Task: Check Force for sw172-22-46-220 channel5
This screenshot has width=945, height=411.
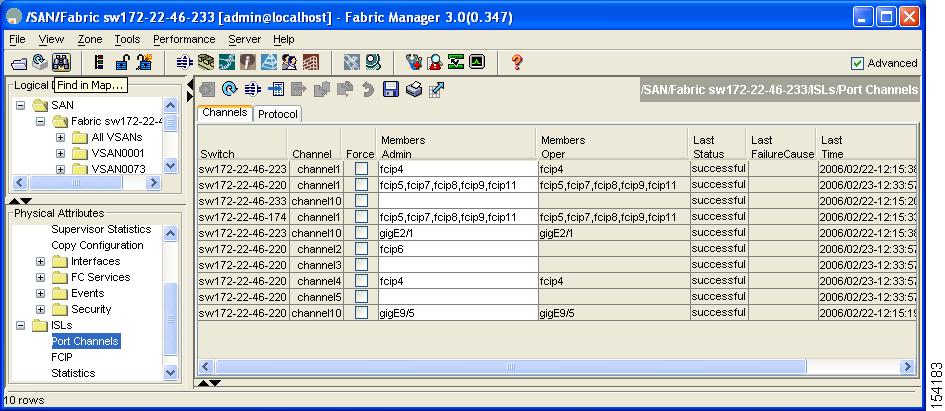Action: click(x=361, y=297)
